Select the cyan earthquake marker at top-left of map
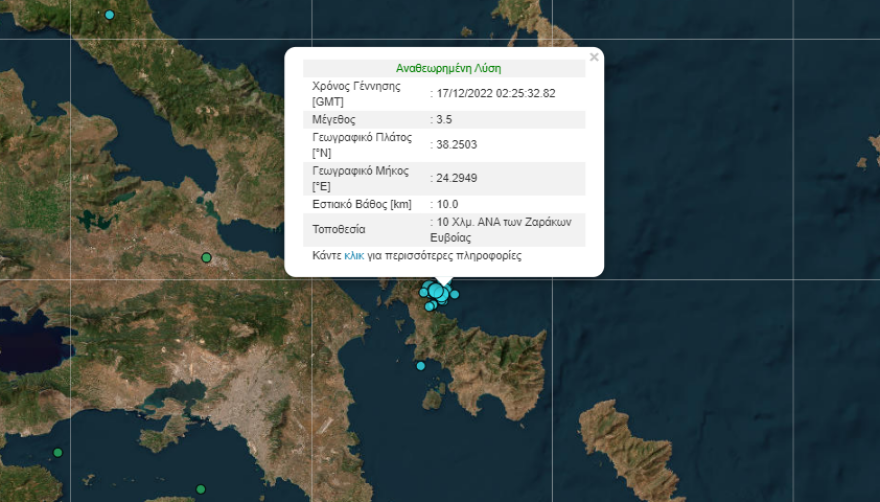Screen dimensions: 880x502 tap(109, 15)
